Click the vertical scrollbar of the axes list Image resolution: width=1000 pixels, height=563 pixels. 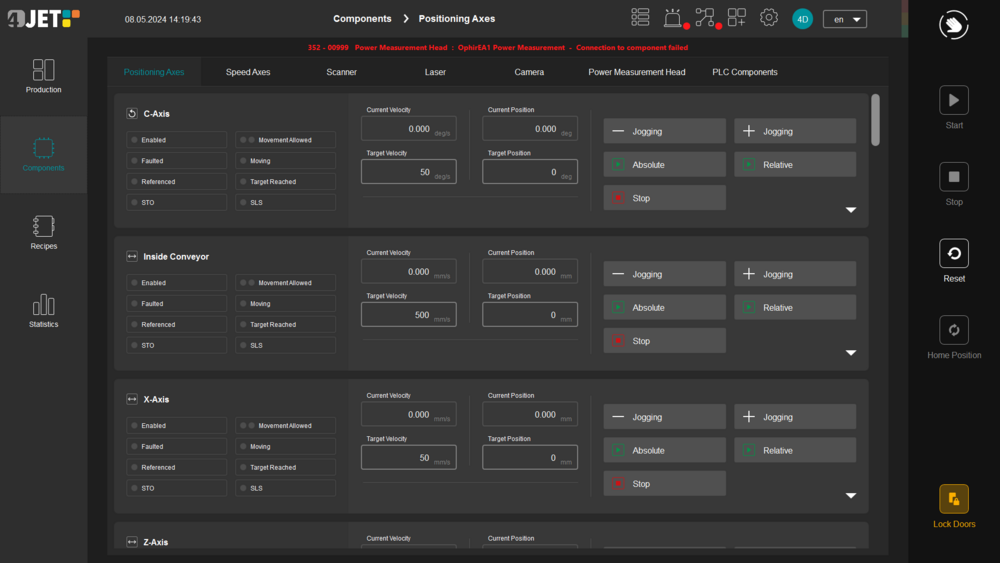[876, 120]
